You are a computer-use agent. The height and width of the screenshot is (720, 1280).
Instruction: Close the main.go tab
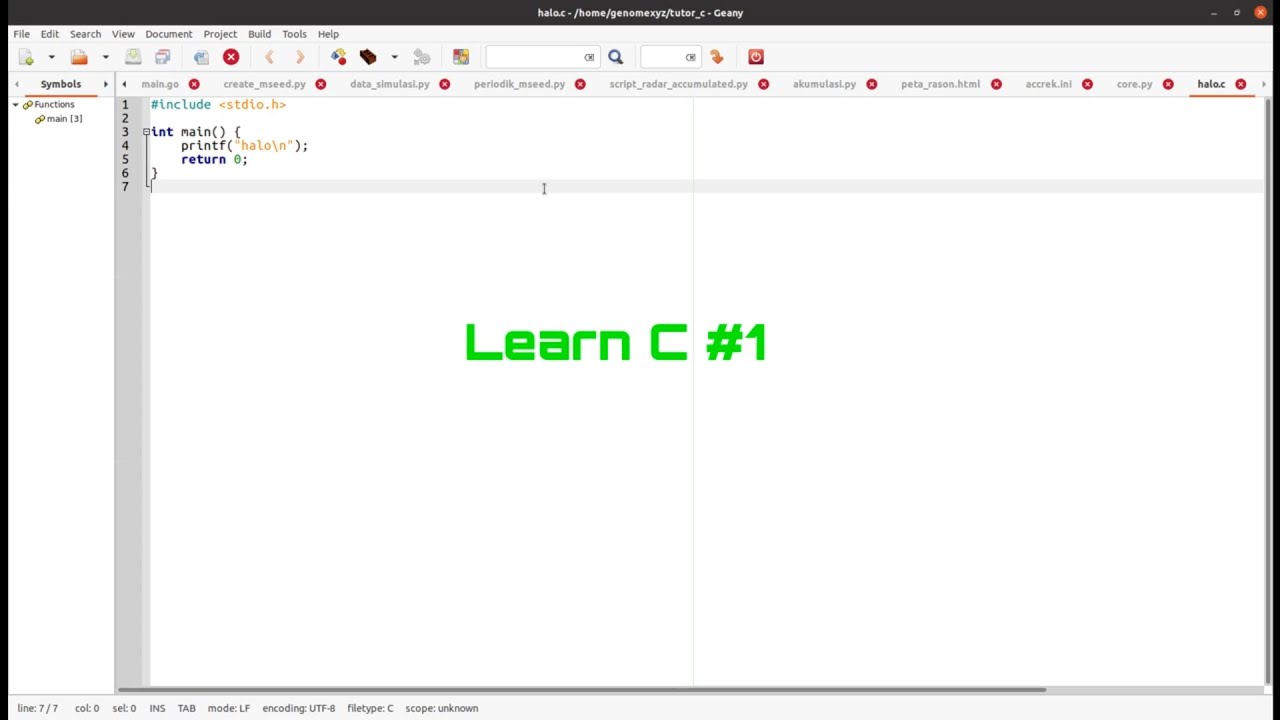point(194,84)
